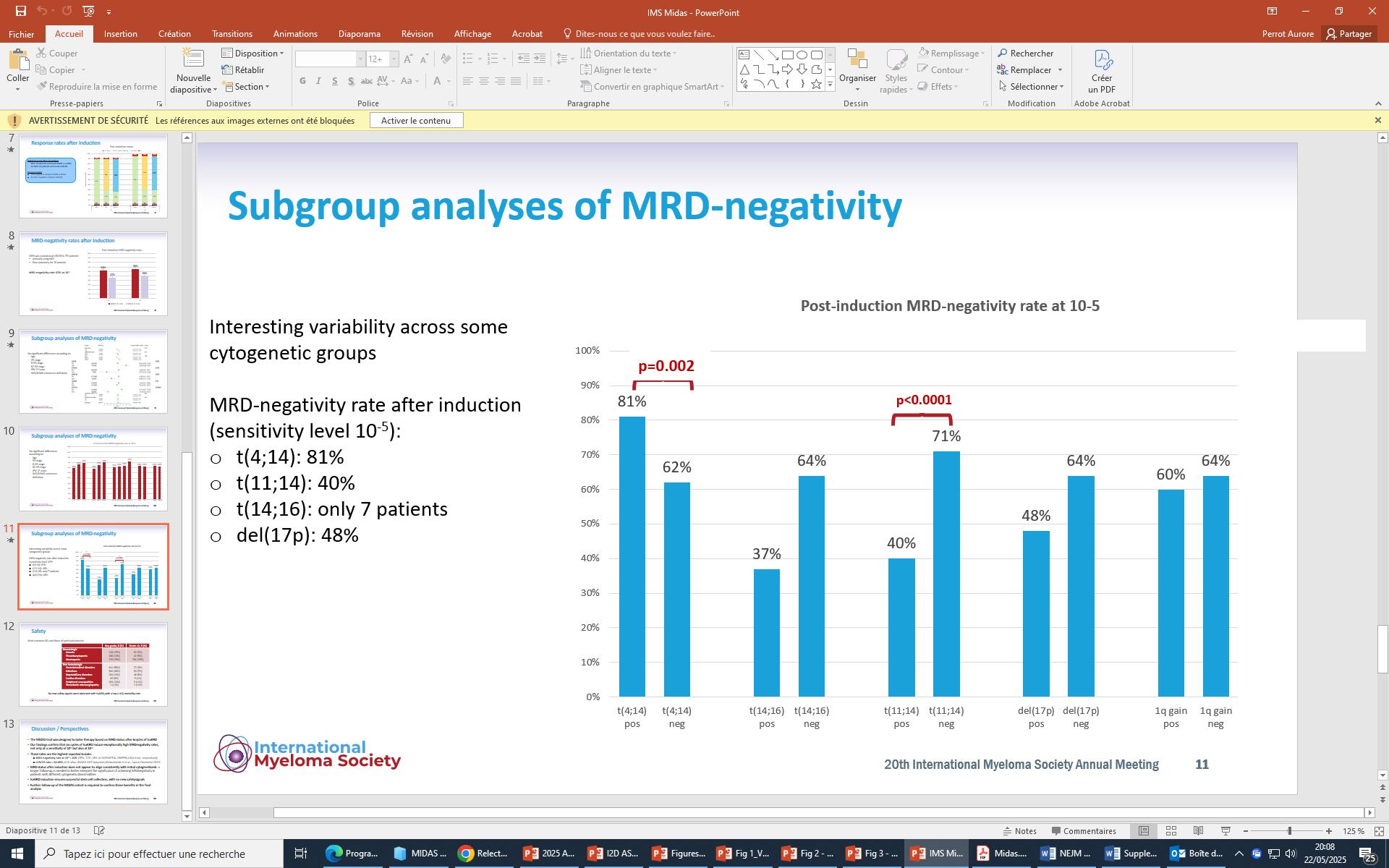Open the font size dropdown
1389x868 pixels.
point(394,59)
